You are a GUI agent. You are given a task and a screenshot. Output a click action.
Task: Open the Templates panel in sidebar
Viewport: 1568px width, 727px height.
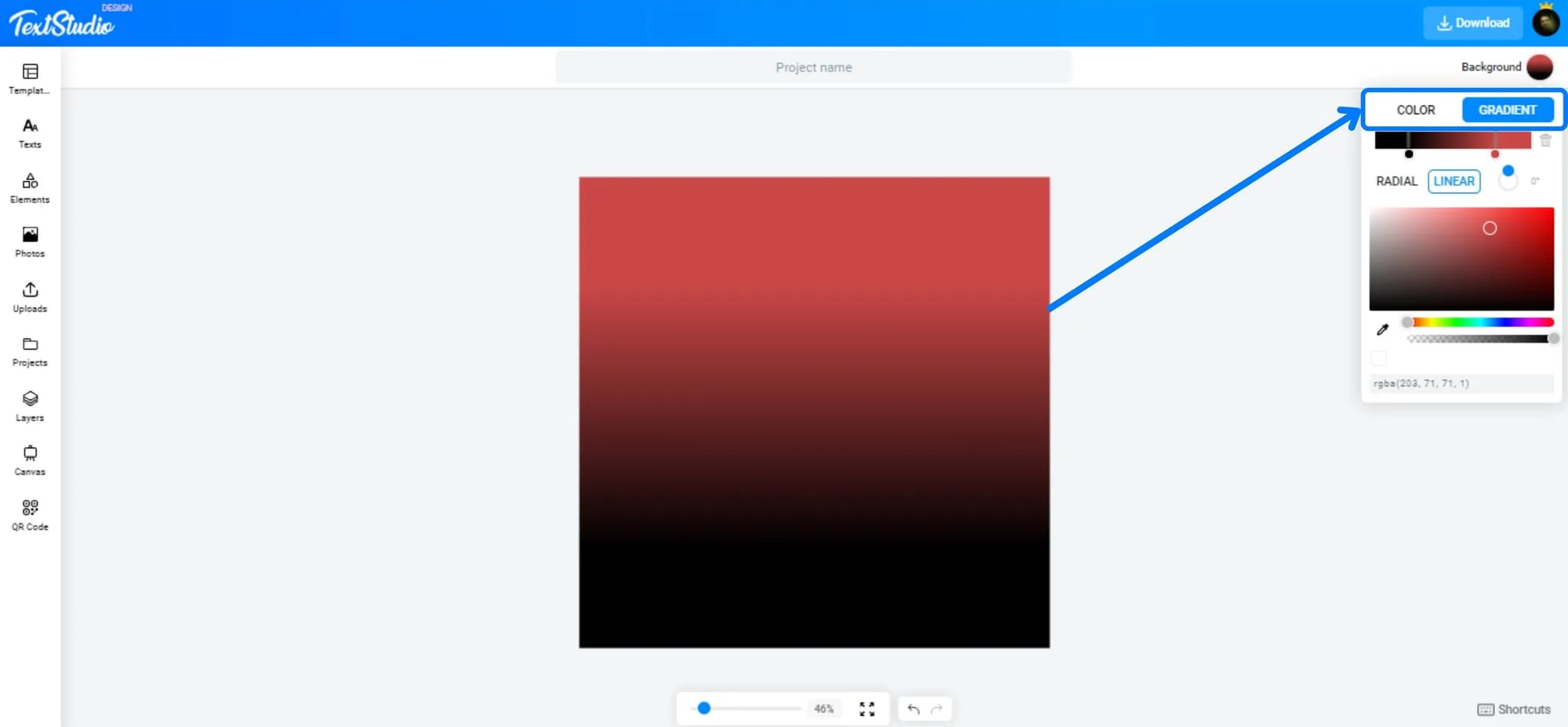click(30, 79)
